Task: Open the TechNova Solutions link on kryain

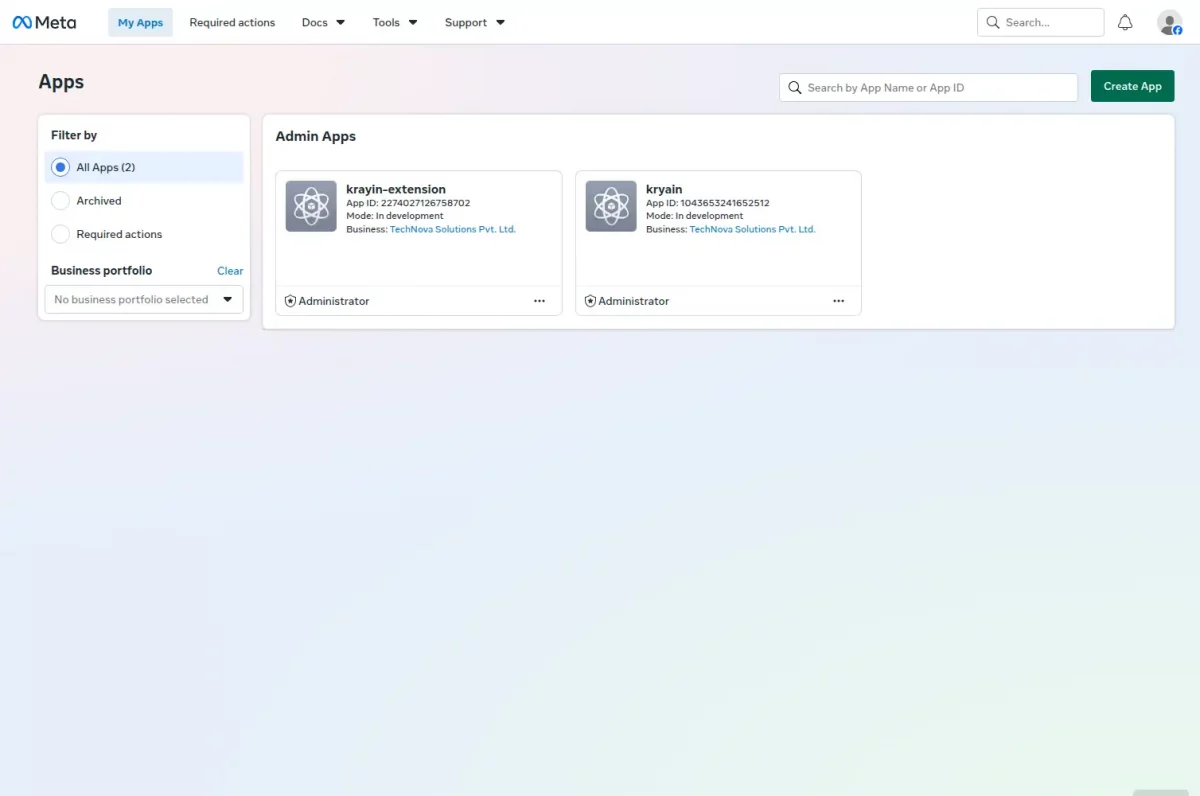Action: 753,229
